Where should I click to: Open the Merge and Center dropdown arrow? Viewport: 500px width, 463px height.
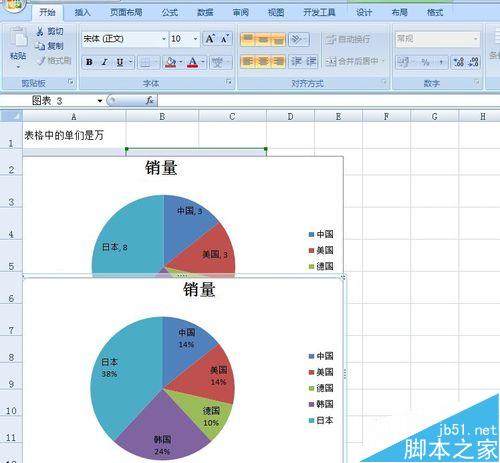(x=383, y=62)
